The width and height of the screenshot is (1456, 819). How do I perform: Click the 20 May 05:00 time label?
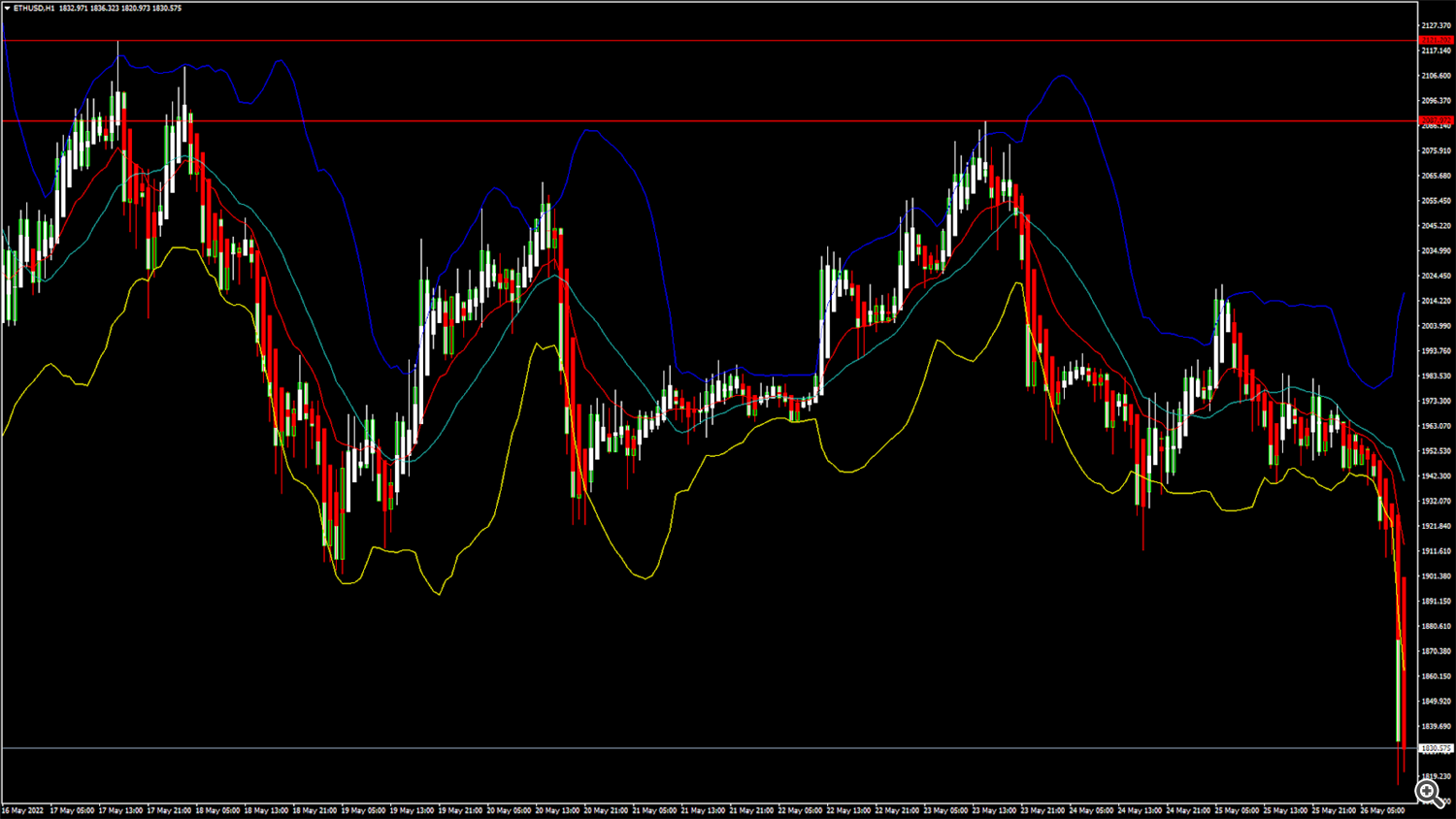pos(509,810)
